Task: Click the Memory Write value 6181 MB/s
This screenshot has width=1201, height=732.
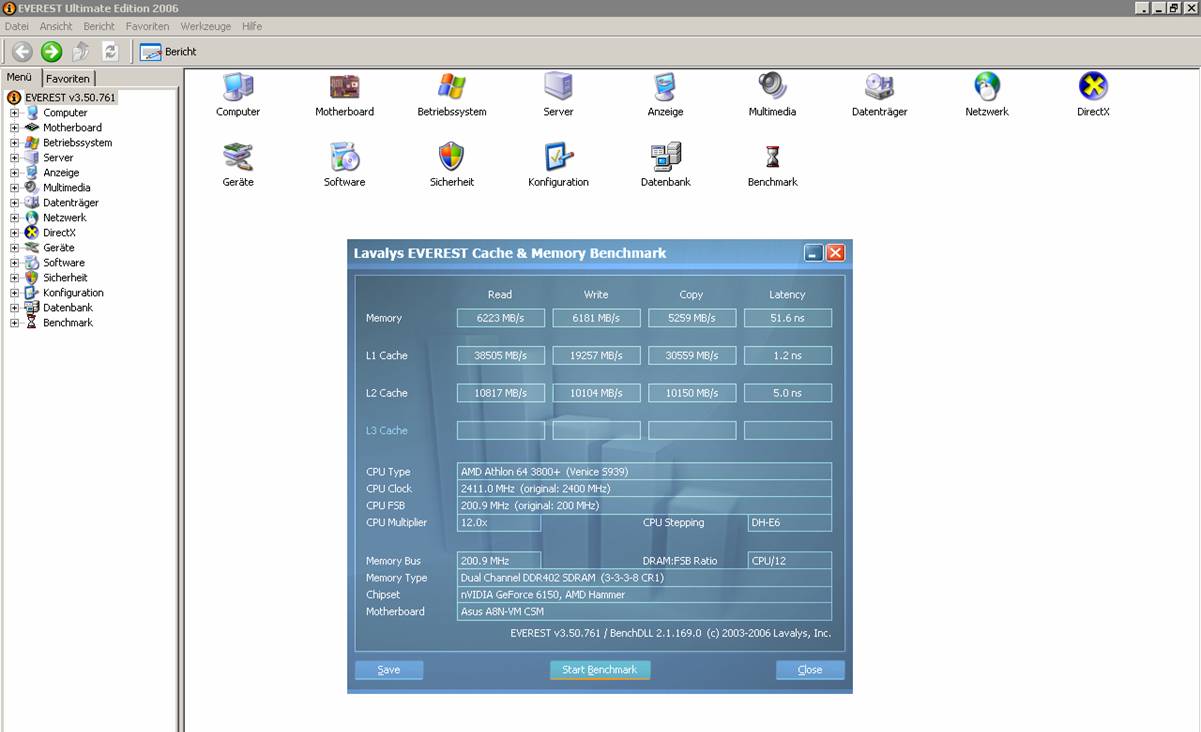Action: 596,318
